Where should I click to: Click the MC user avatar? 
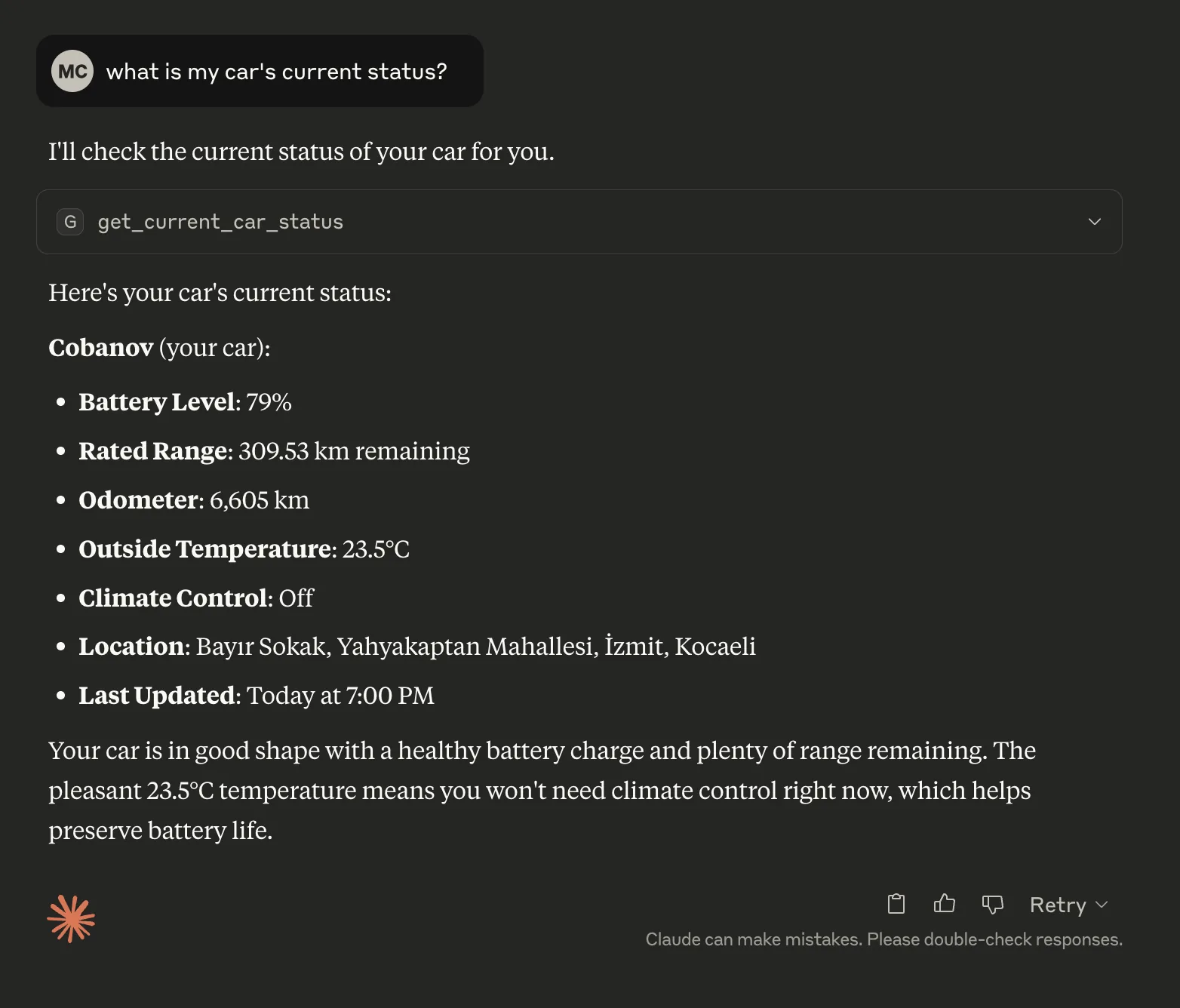pos(72,71)
